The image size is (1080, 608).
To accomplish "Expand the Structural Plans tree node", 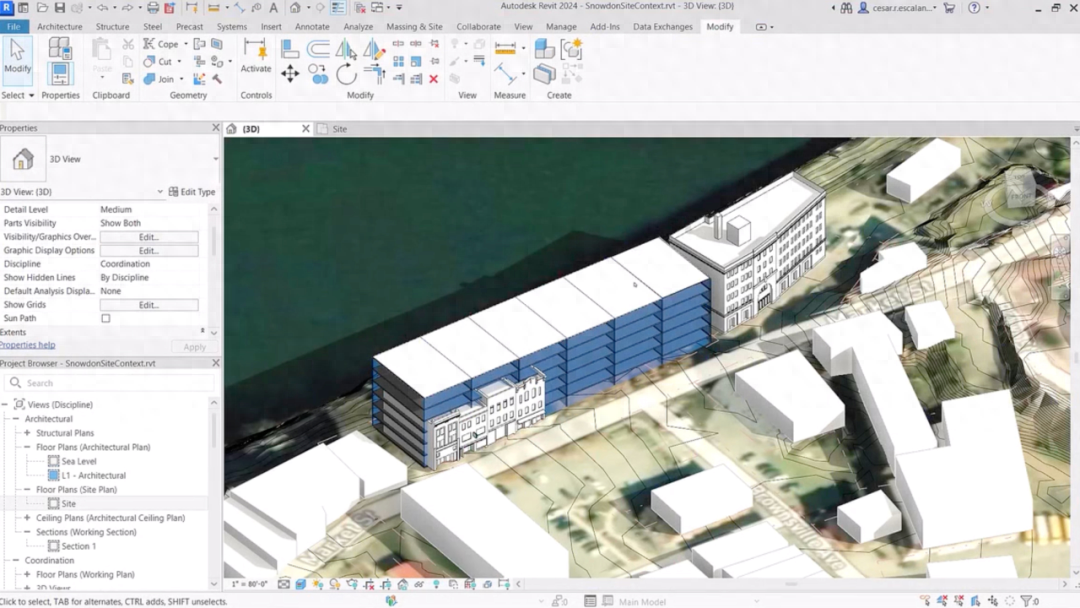I will pyautogui.click(x=27, y=433).
